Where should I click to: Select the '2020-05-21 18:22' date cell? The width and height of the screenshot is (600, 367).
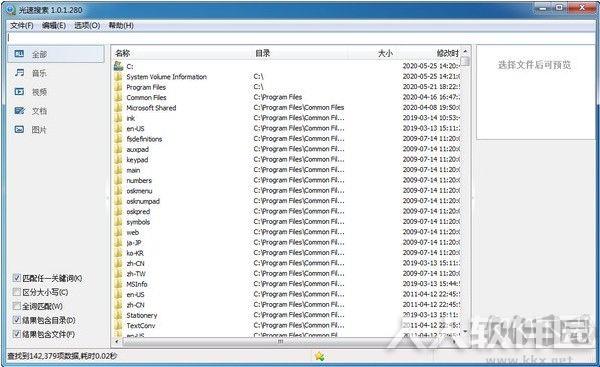[431, 87]
